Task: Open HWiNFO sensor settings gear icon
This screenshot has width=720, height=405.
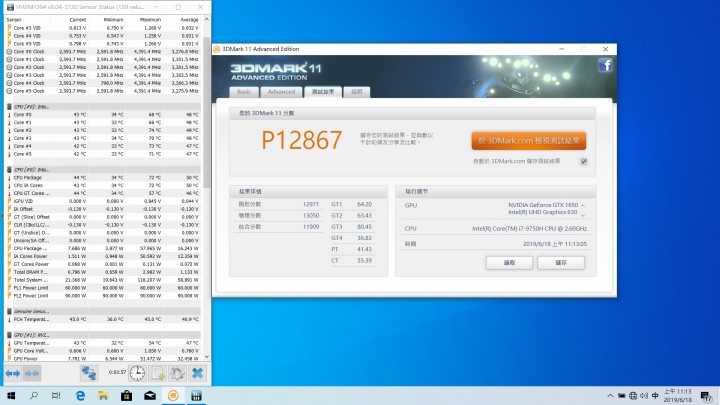Action: (177, 373)
